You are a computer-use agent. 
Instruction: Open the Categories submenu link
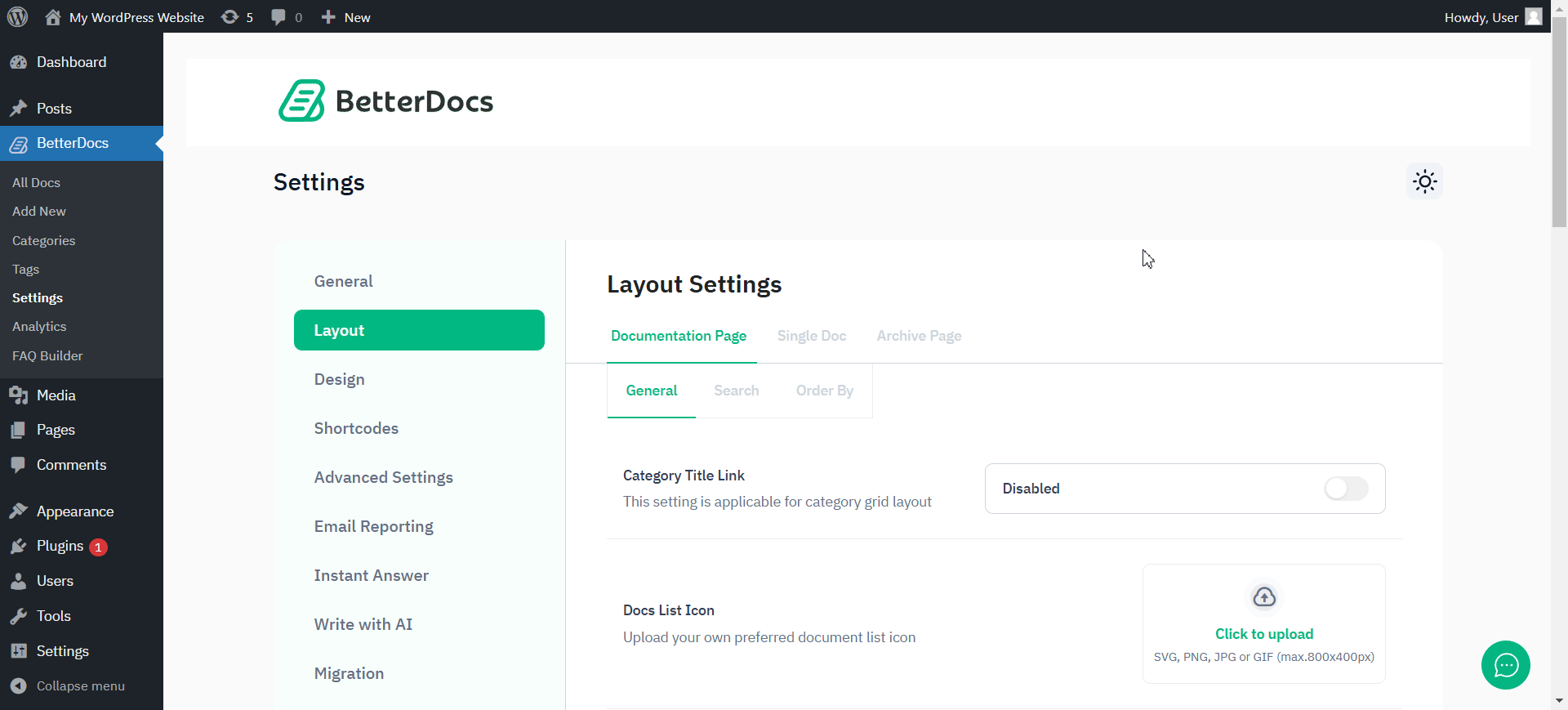point(43,241)
